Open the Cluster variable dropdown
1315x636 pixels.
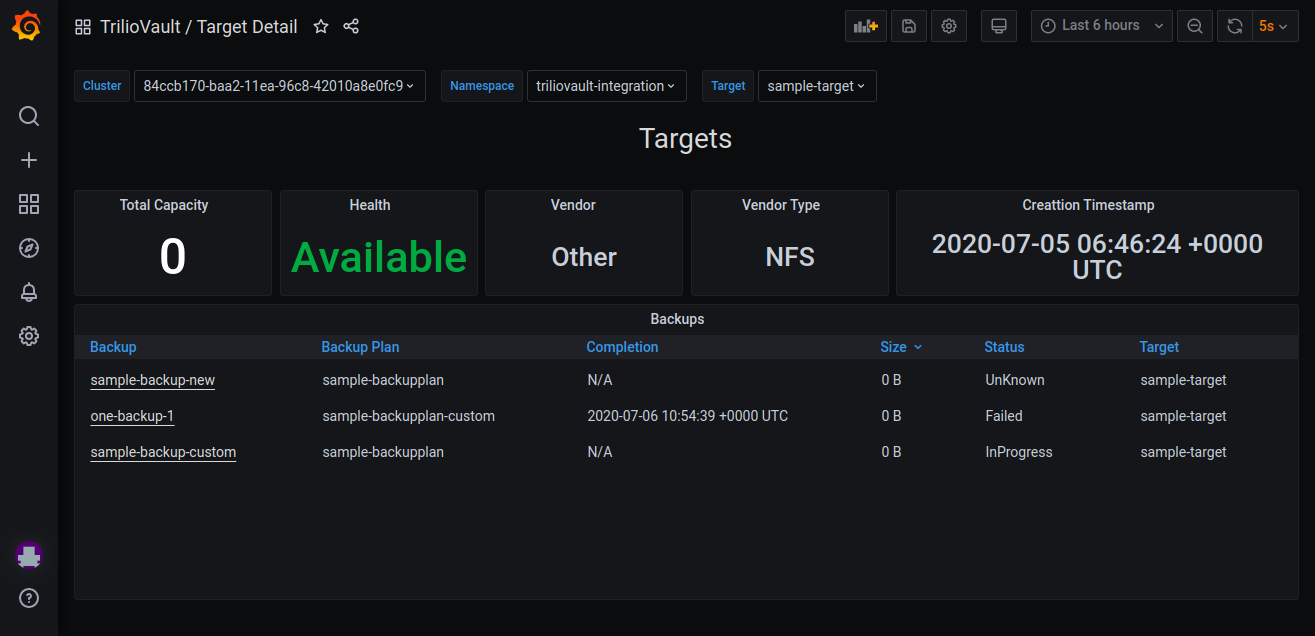(280, 86)
